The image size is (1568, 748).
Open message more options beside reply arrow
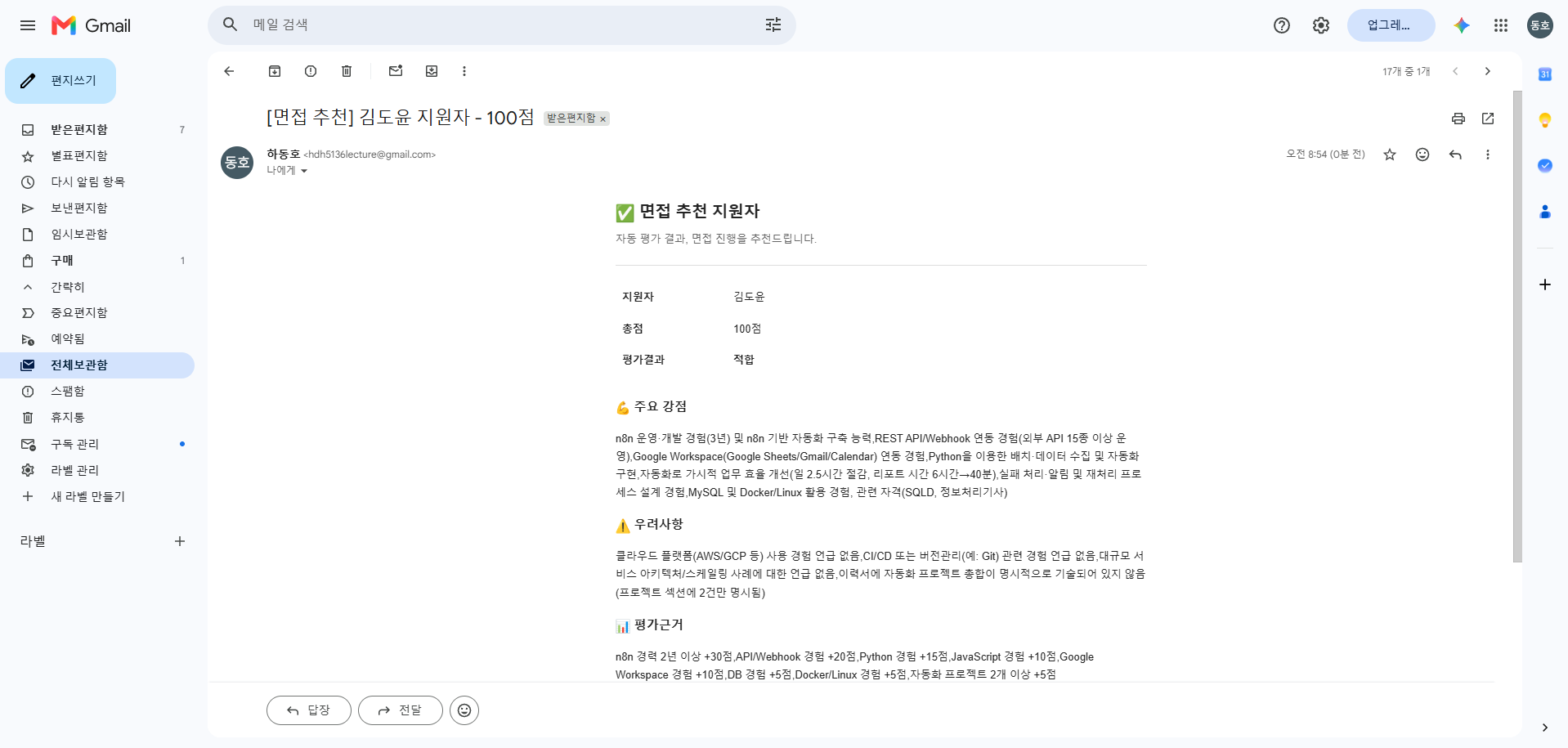(x=1488, y=155)
